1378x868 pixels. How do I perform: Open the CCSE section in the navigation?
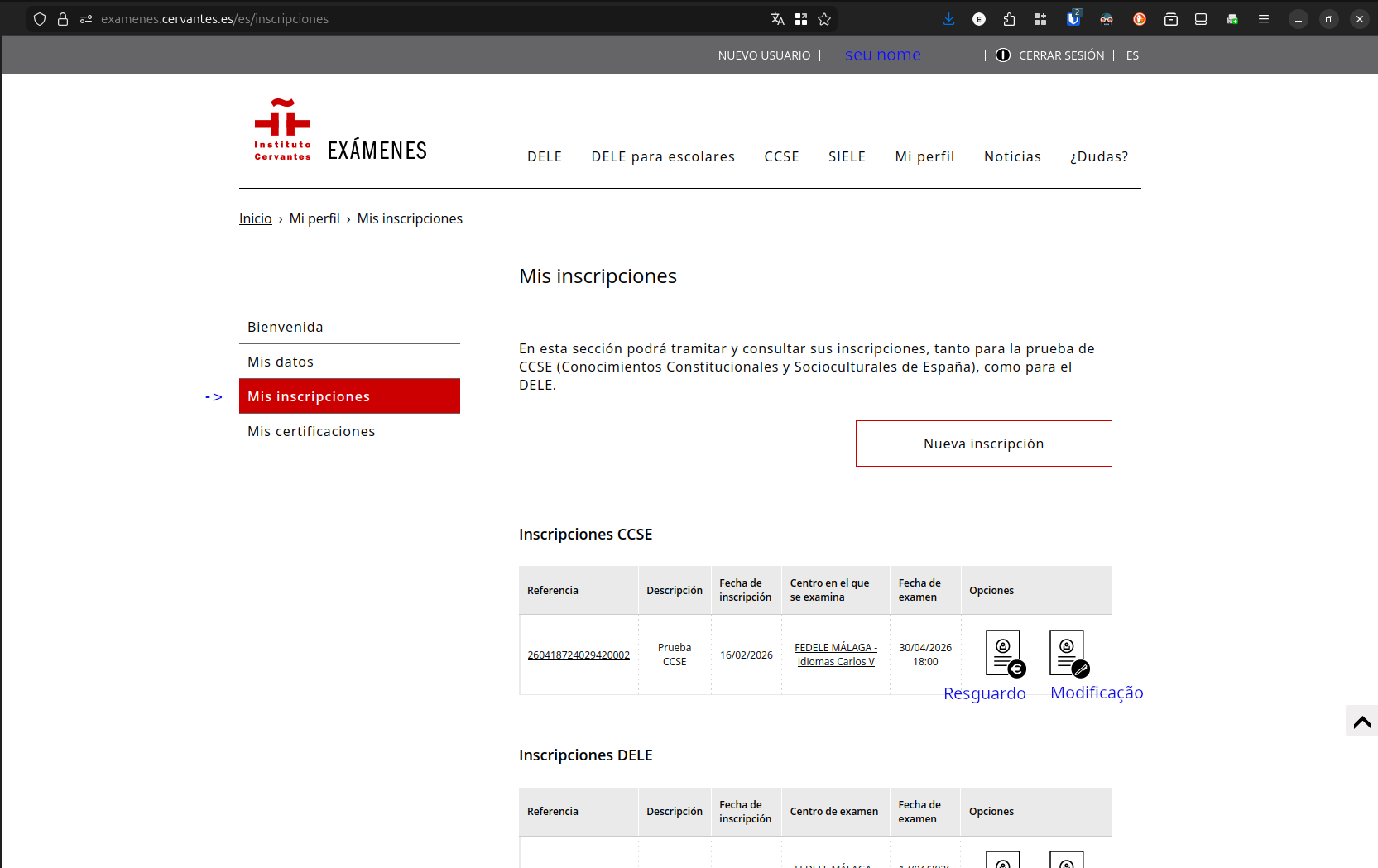coord(781,156)
